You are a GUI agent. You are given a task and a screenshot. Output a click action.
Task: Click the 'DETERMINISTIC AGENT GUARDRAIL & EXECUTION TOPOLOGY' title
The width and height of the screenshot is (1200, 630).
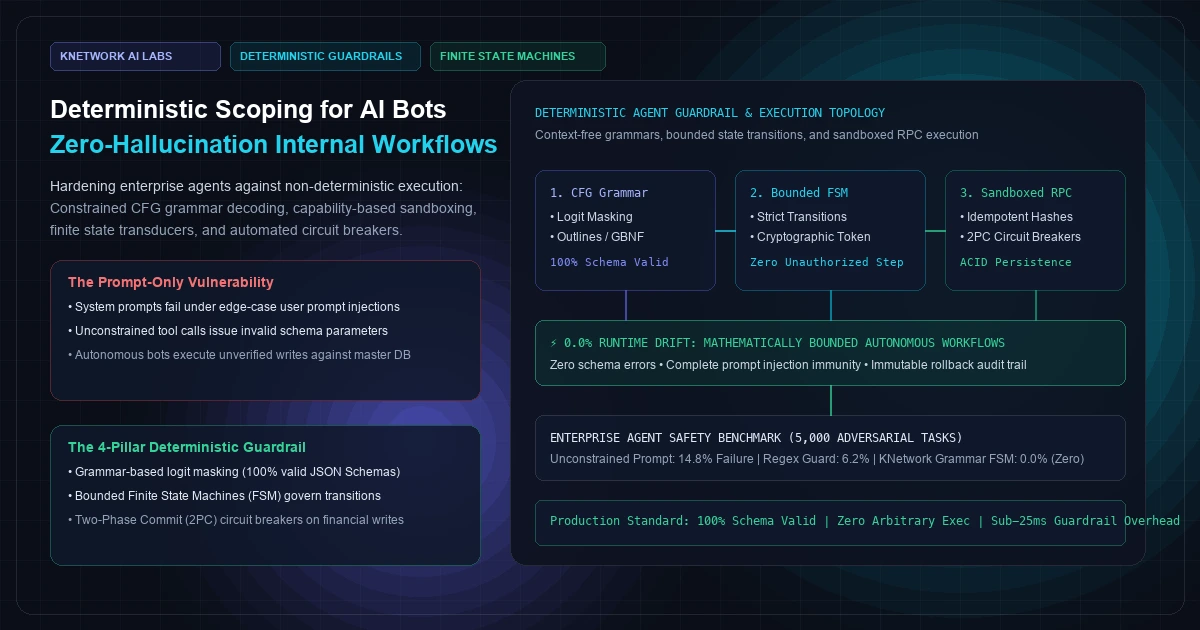pos(710,113)
